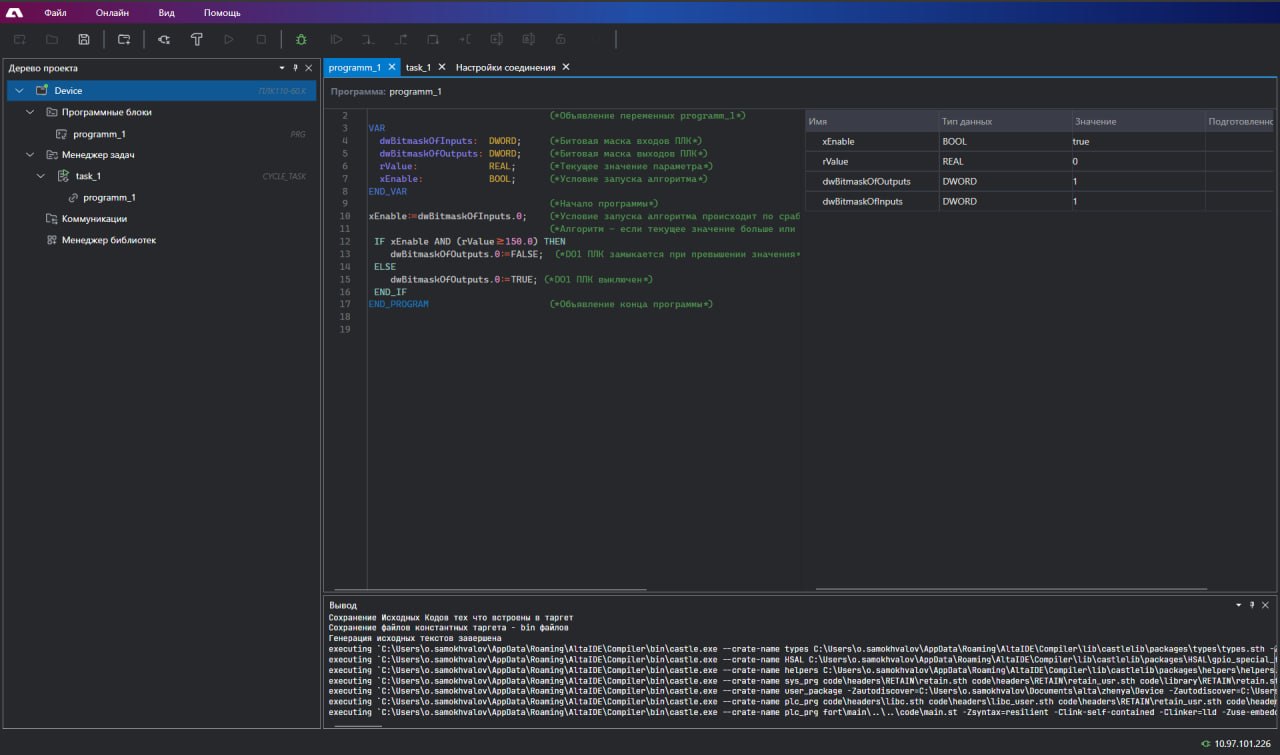Open the Онлайн menu
Screen dimensions: 1280x755
[112, 13]
